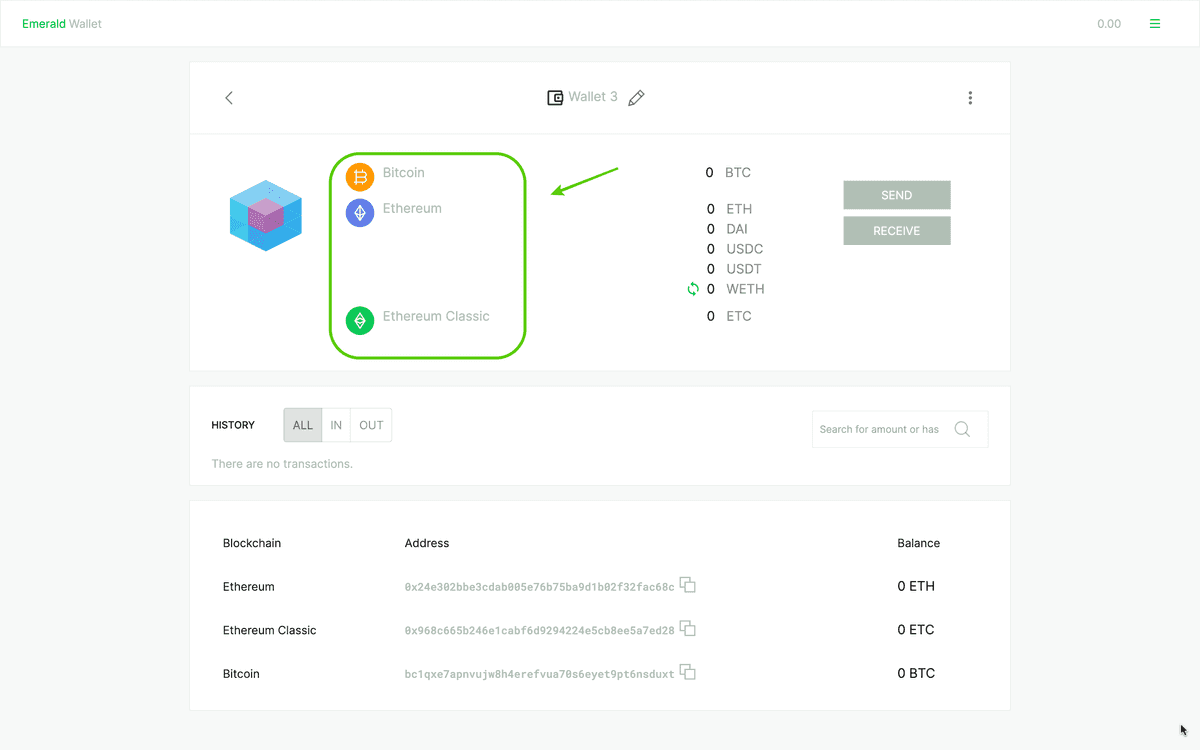1200x750 pixels.
Task: Select the ALL history filter
Action: 303,425
